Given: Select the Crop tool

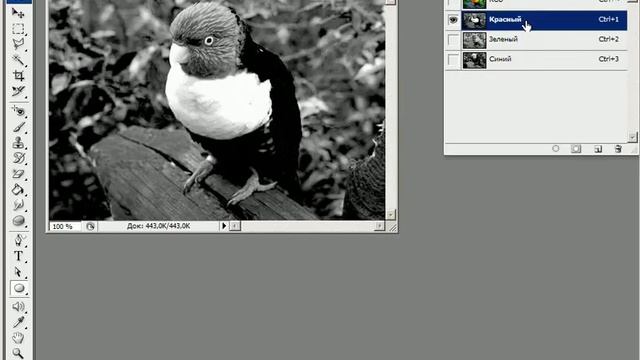Looking at the screenshot, I should [18, 76].
